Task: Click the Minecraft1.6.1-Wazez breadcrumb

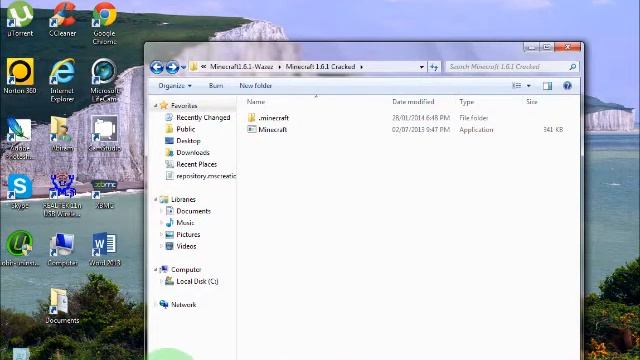Action: 242,67
